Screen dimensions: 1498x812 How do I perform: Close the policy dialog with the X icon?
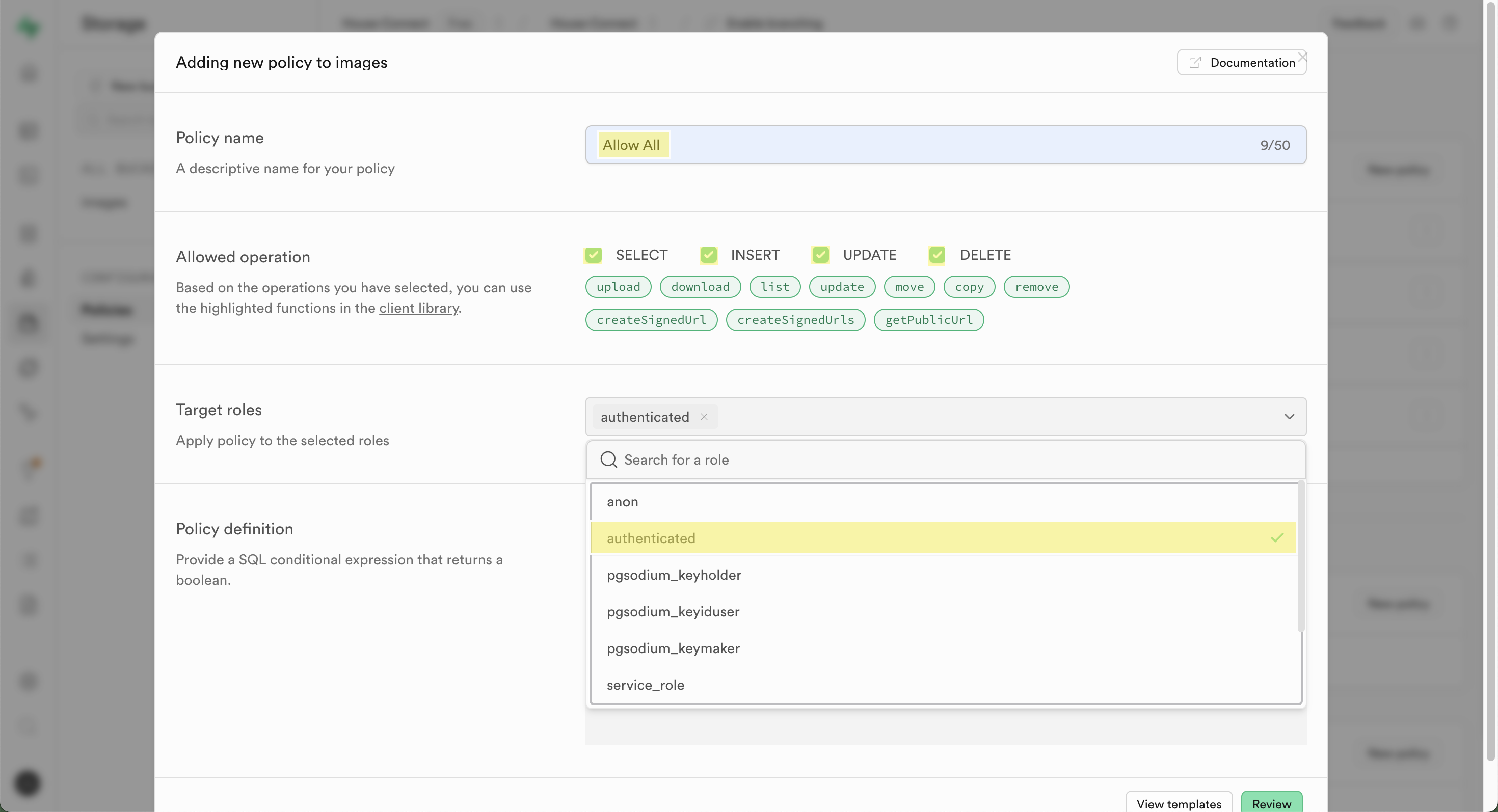pyautogui.click(x=1303, y=57)
